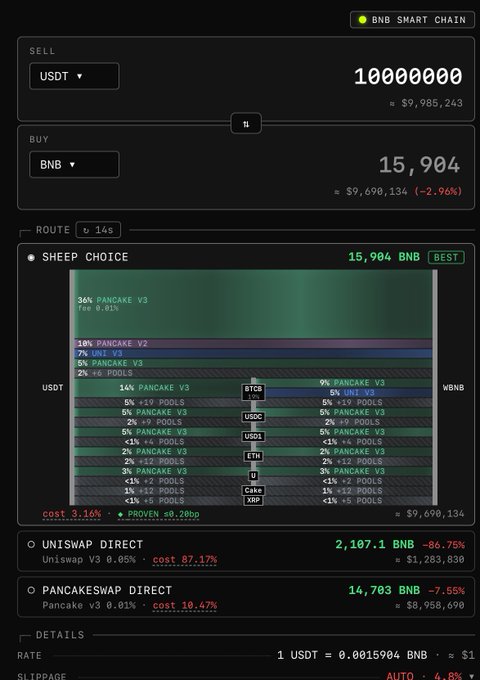480x680 pixels.
Task: Click the swap sell/buy direction arrows icon
Action: 246,124
